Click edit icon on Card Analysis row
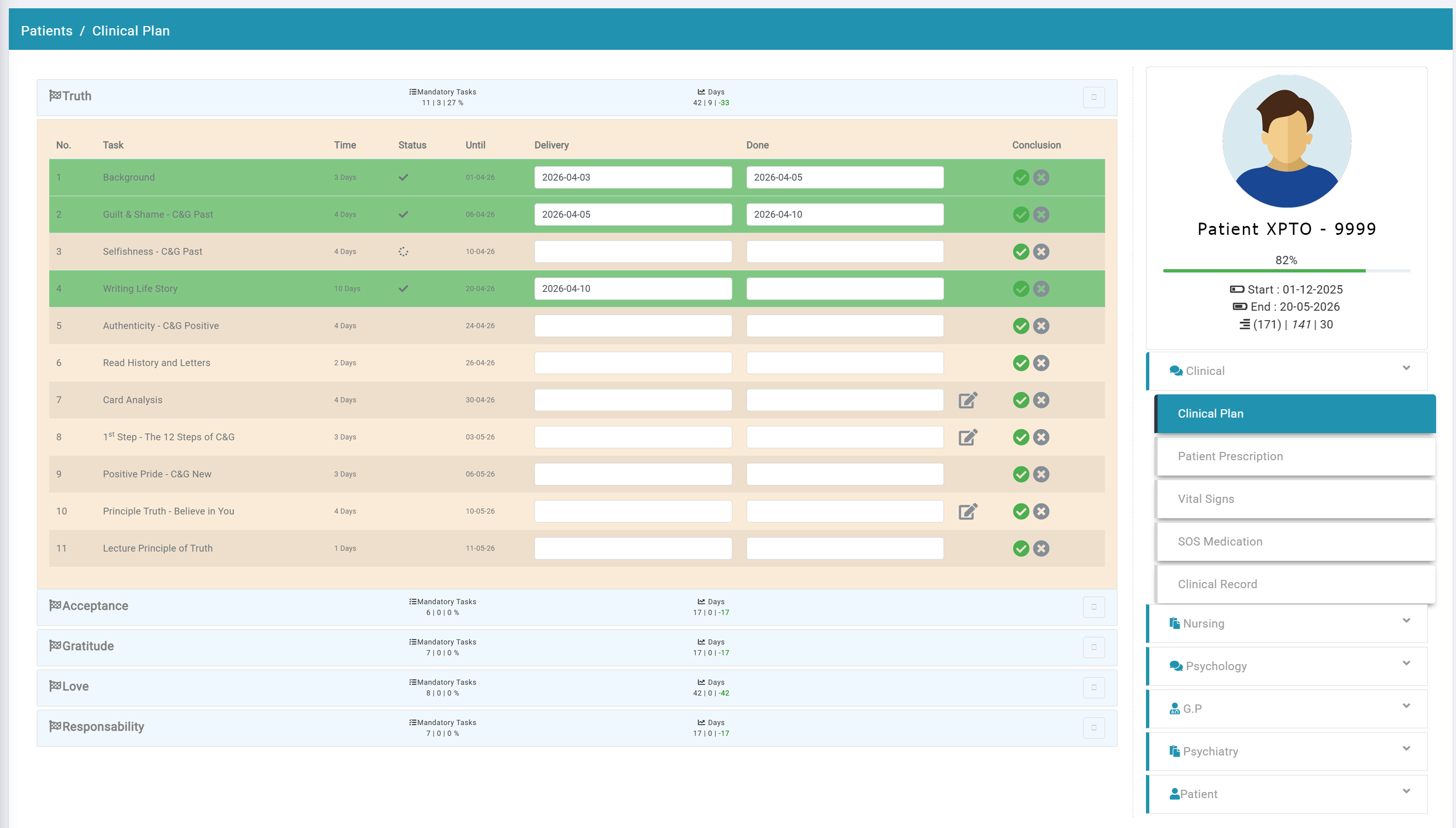 coord(967,400)
